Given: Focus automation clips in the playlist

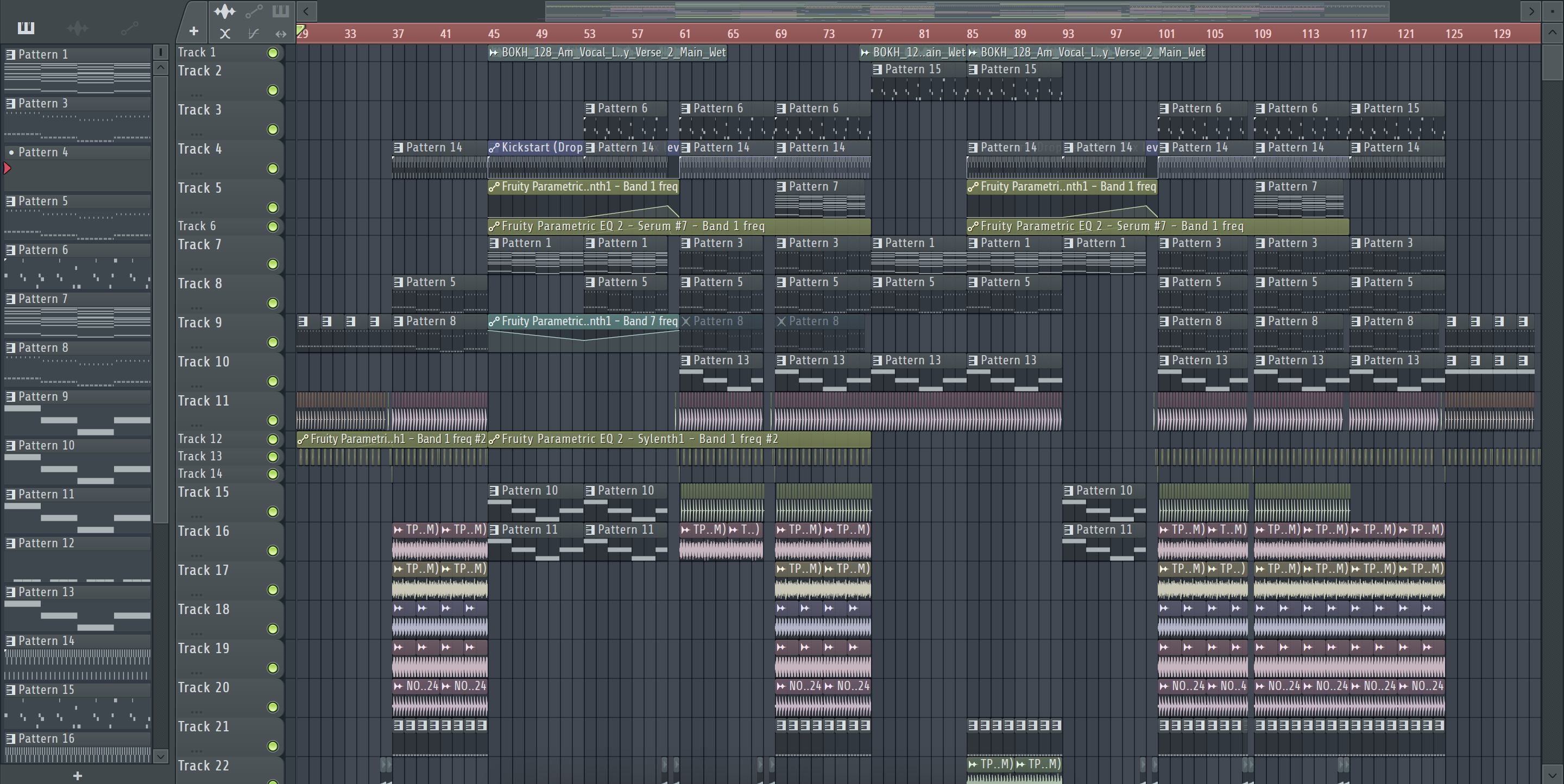Looking at the screenshot, I should [254, 11].
